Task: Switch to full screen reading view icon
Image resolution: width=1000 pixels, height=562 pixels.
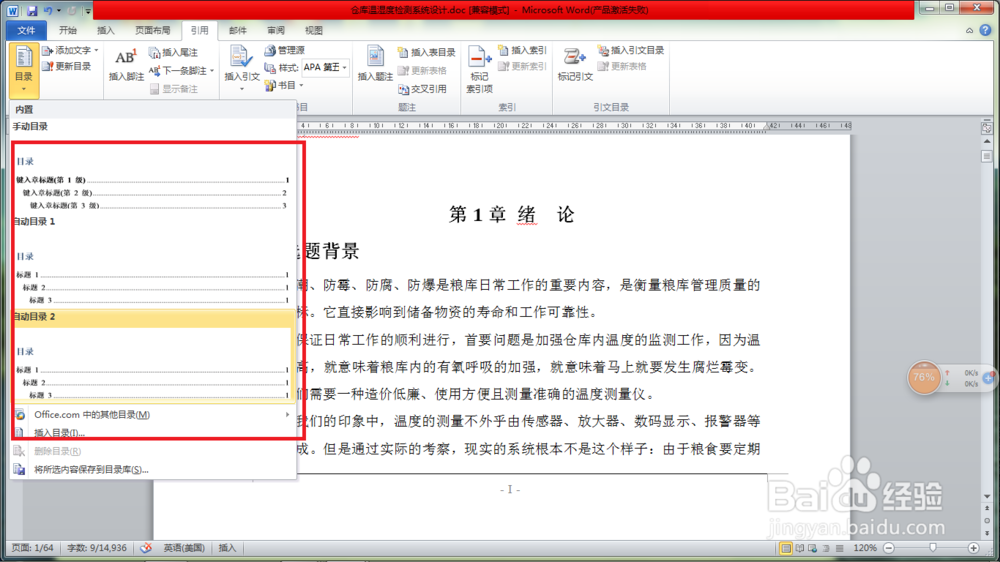Action: coord(799,548)
